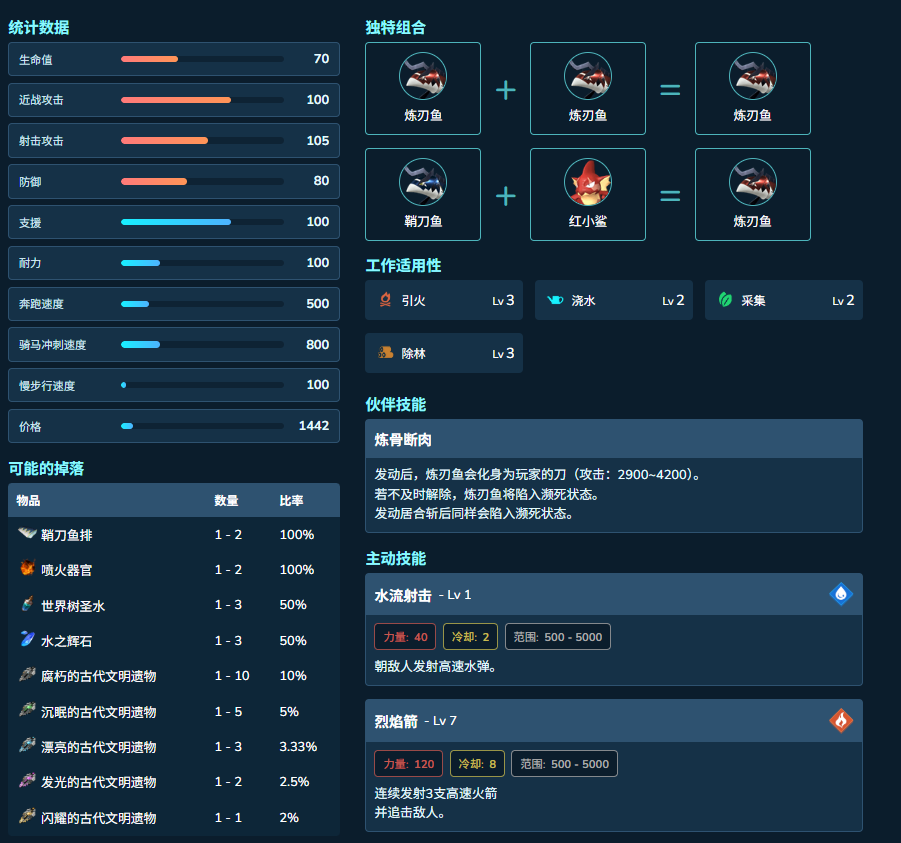Click the 比率 column header
901x843 pixels.
(x=291, y=501)
